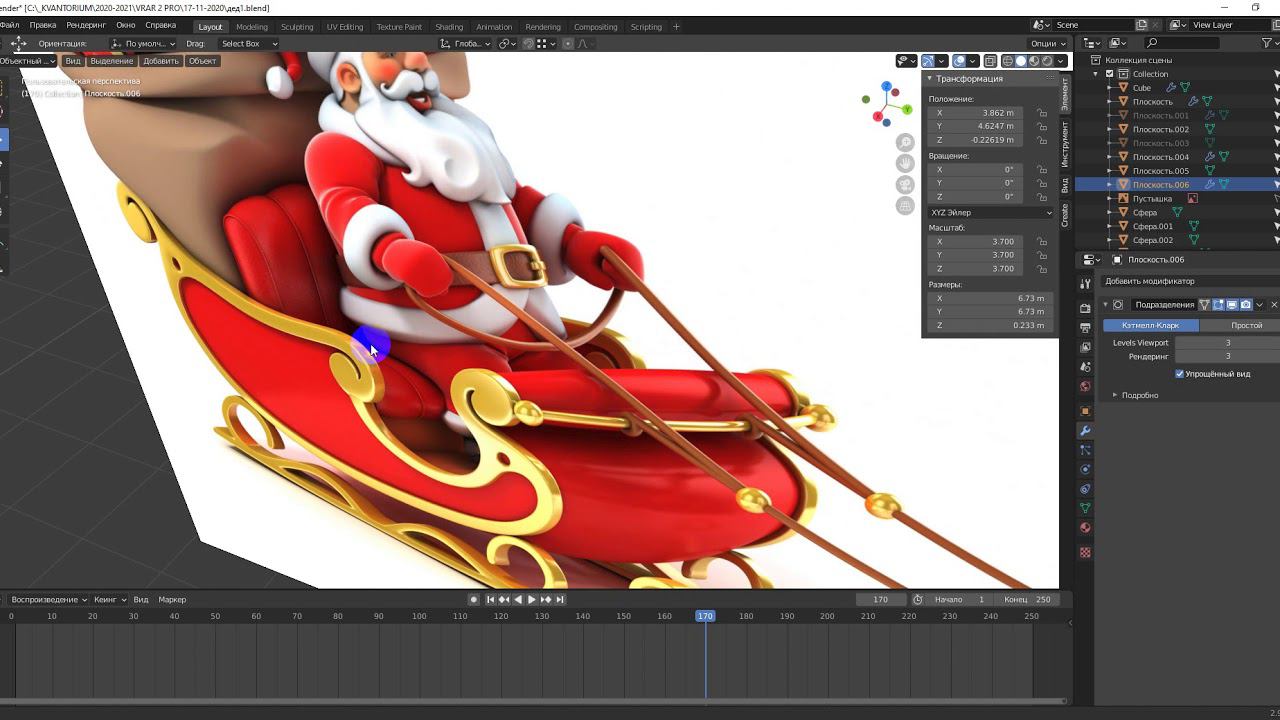This screenshot has width=1280, height=720.
Task: Click the wrench modifier icon on Cube row
Action: (1170, 88)
